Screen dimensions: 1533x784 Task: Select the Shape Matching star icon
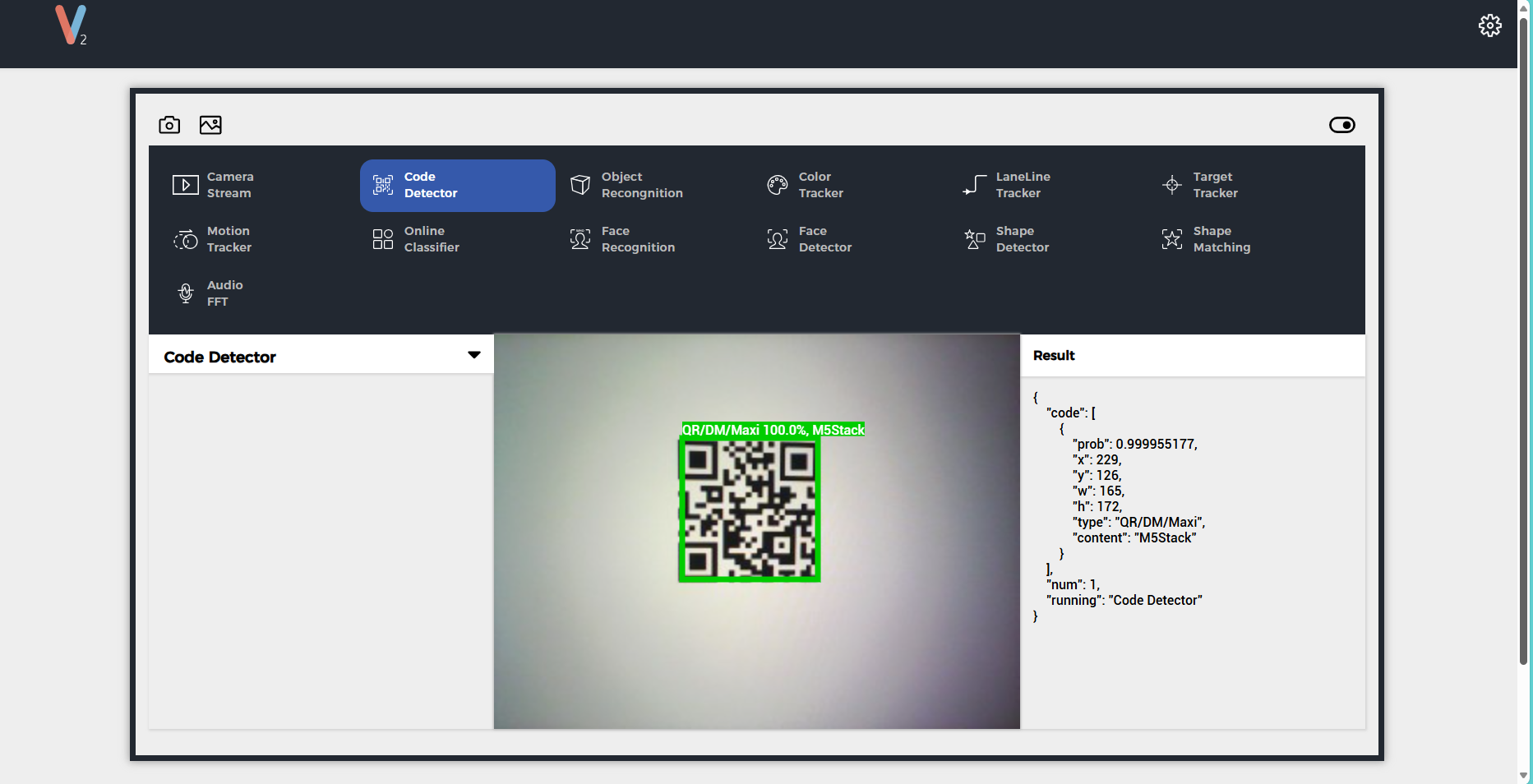click(1172, 239)
